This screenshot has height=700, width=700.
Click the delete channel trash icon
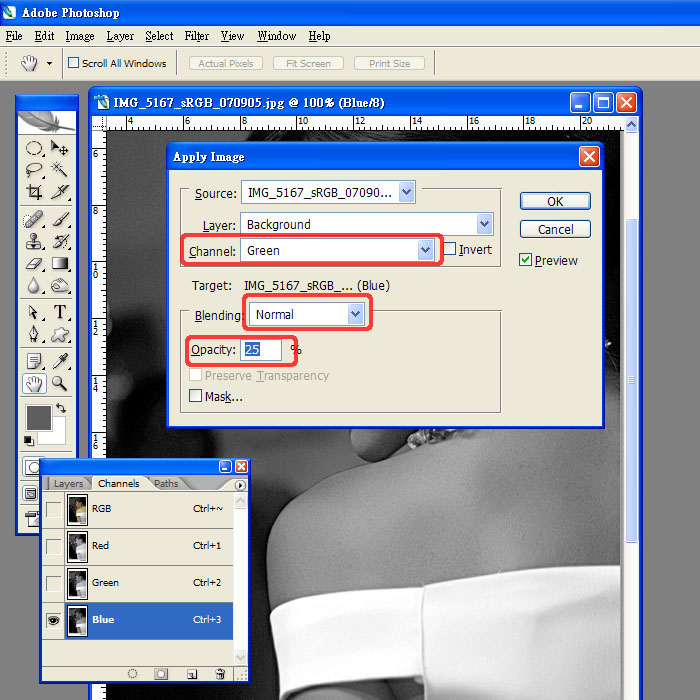pos(220,674)
